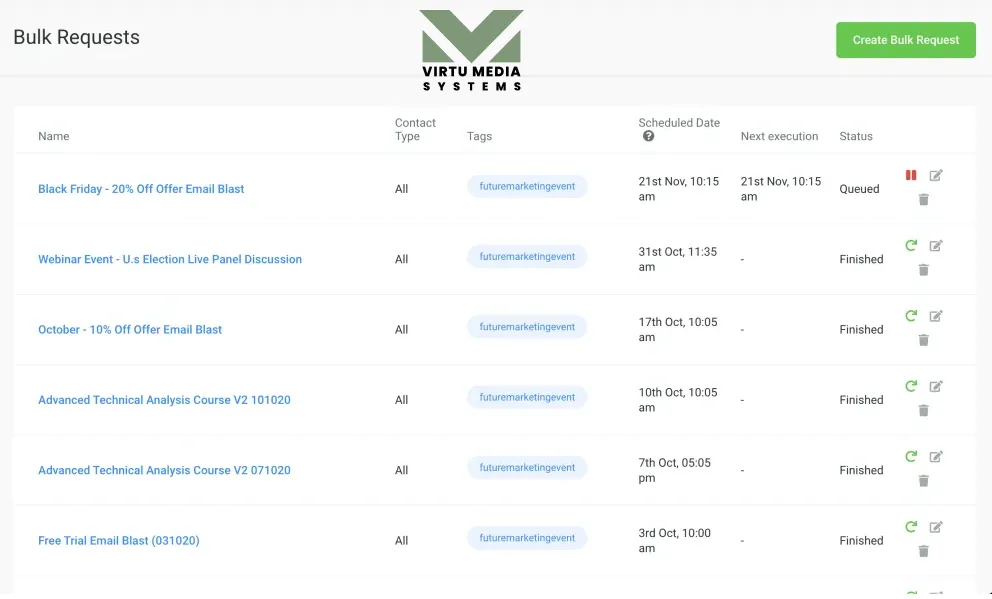Image resolution: width=992 pixels, height=599 pixels.
Task: Pause the Black Friday email blast
Action: pos(910,175)
